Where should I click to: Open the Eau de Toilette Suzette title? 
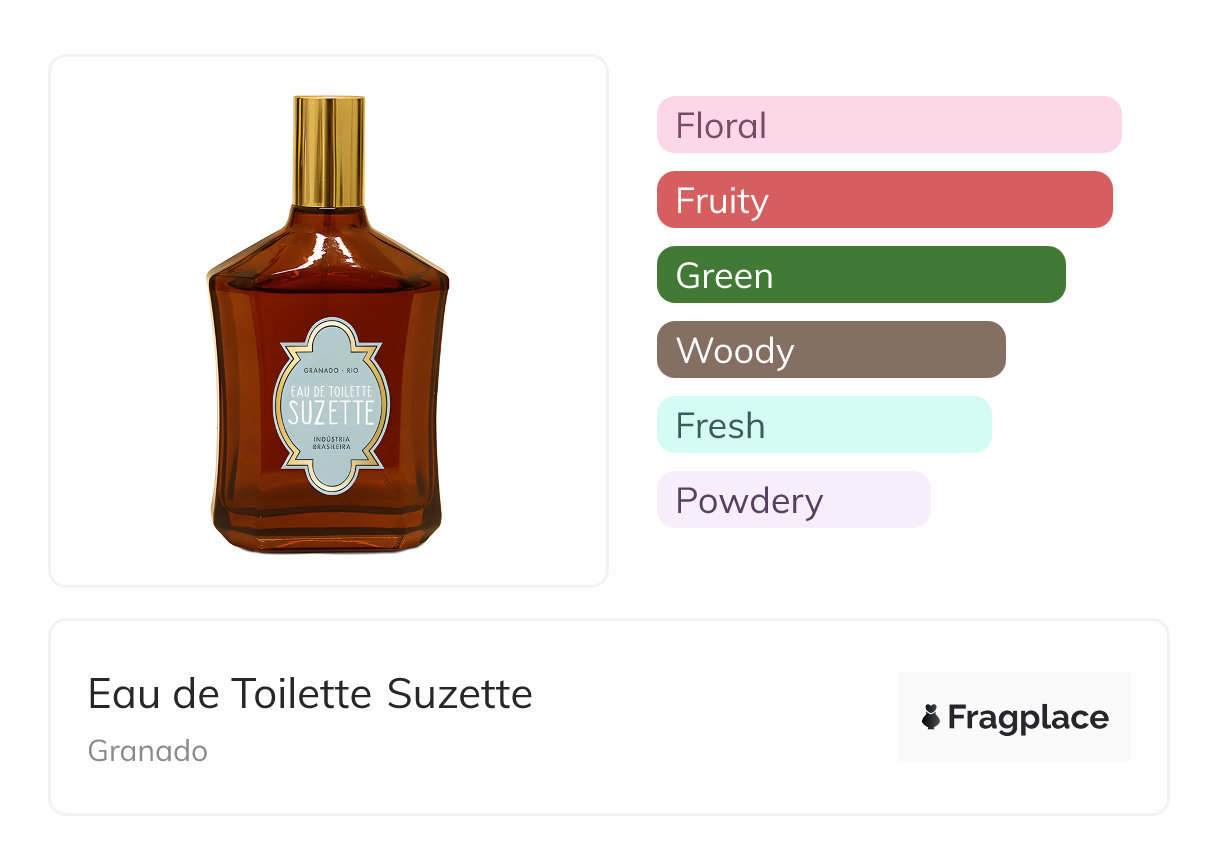pos(310,694)
